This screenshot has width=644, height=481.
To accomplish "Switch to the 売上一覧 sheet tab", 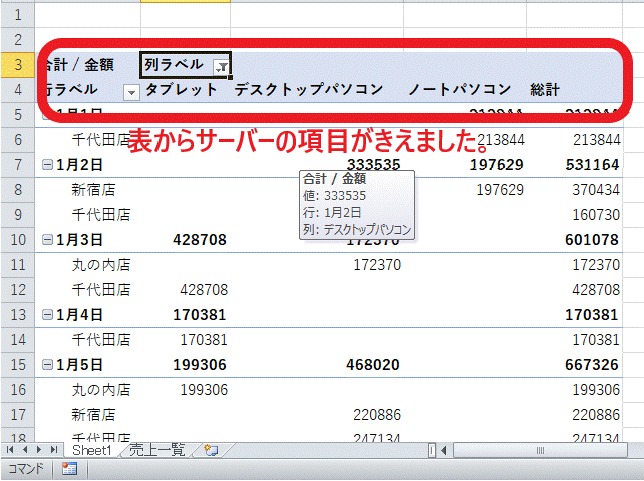I will coord(157,451).
